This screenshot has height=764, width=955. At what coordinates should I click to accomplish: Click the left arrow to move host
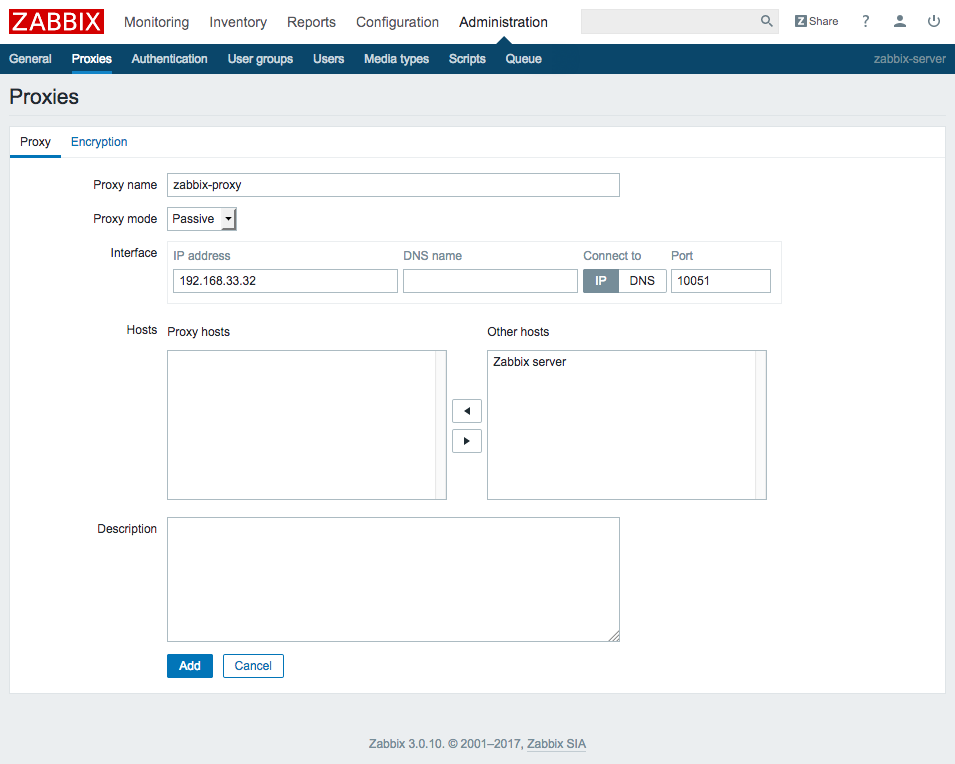click(x=467, y=411)
